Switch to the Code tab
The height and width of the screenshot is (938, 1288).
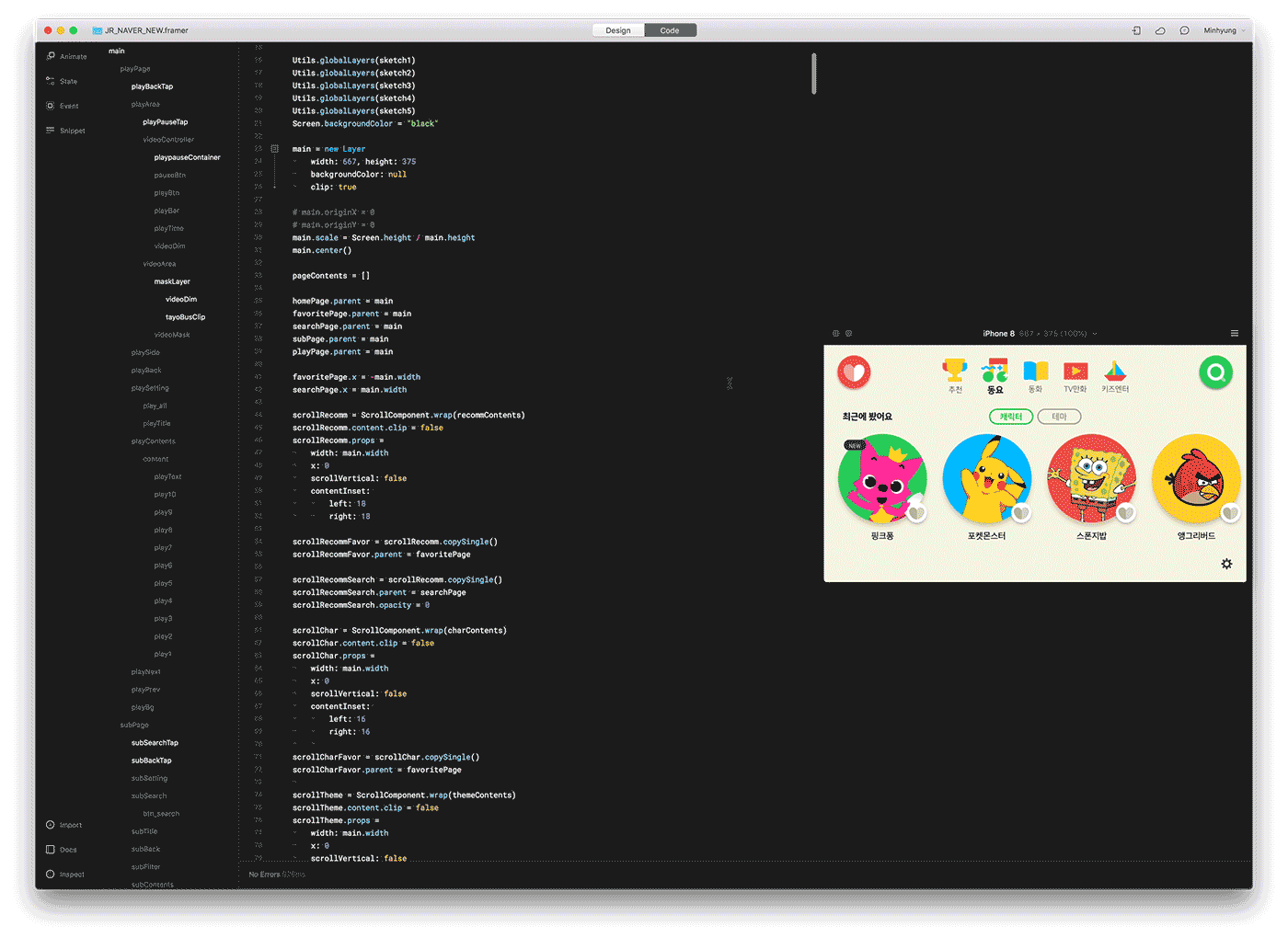[x=670, y=30]
